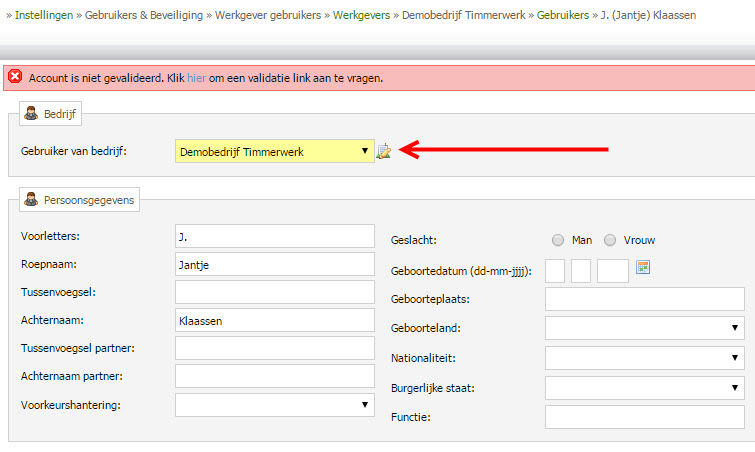Click the Achternaam partner input field
The width and height of the screenshot is (755, 452).
pyautogui.click(x=275, y=376)
